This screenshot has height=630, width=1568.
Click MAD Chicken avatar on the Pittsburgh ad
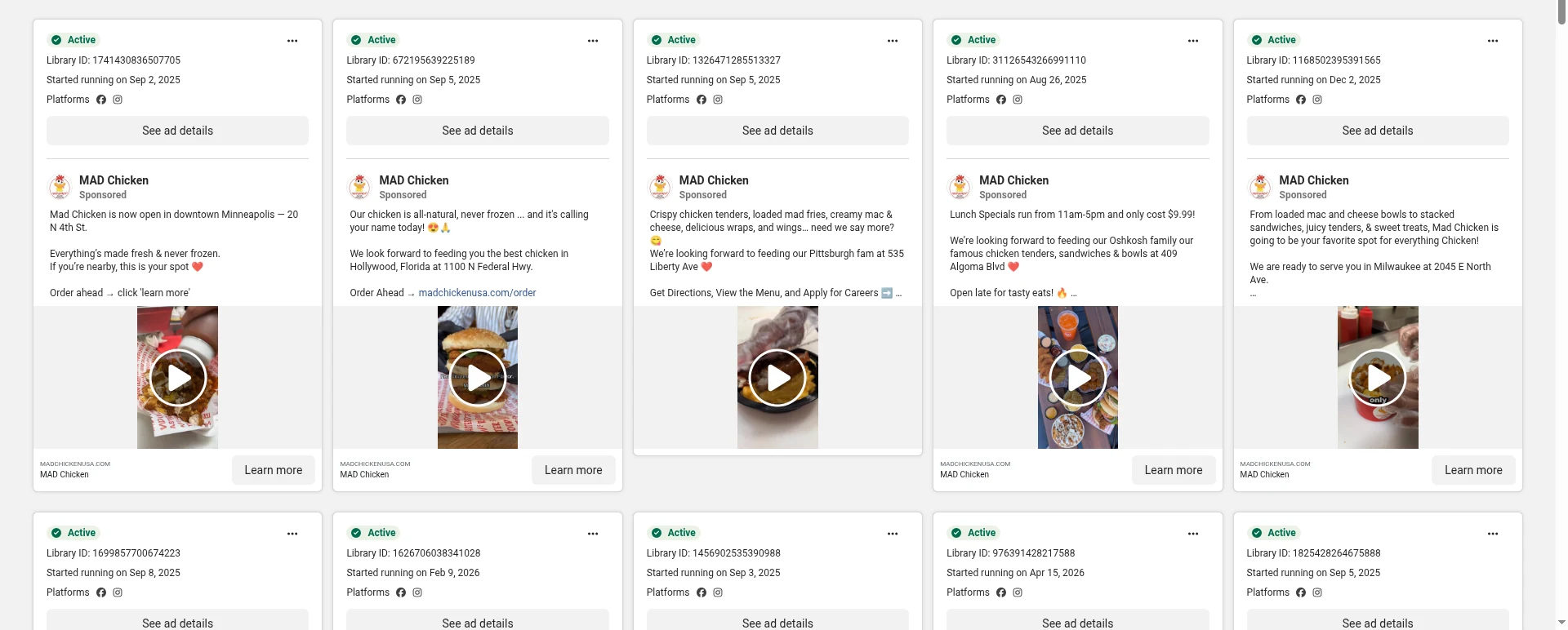click(x=660, y=187)
